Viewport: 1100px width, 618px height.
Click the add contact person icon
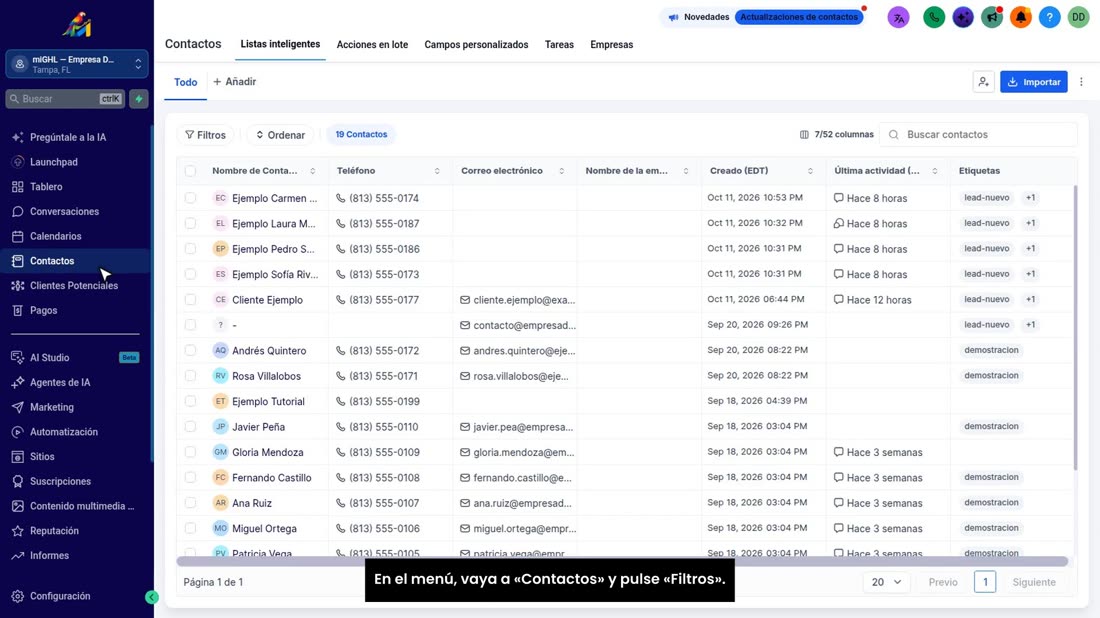click(984, 82)
